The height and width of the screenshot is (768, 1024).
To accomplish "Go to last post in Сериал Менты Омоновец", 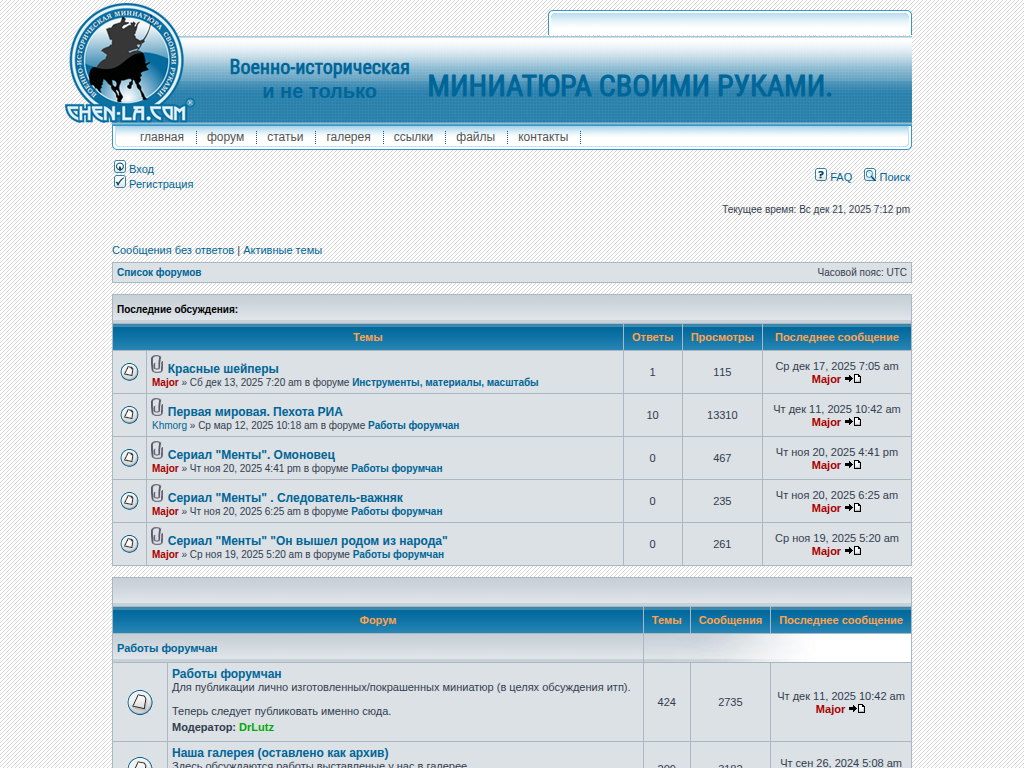I will coord(853,465).
